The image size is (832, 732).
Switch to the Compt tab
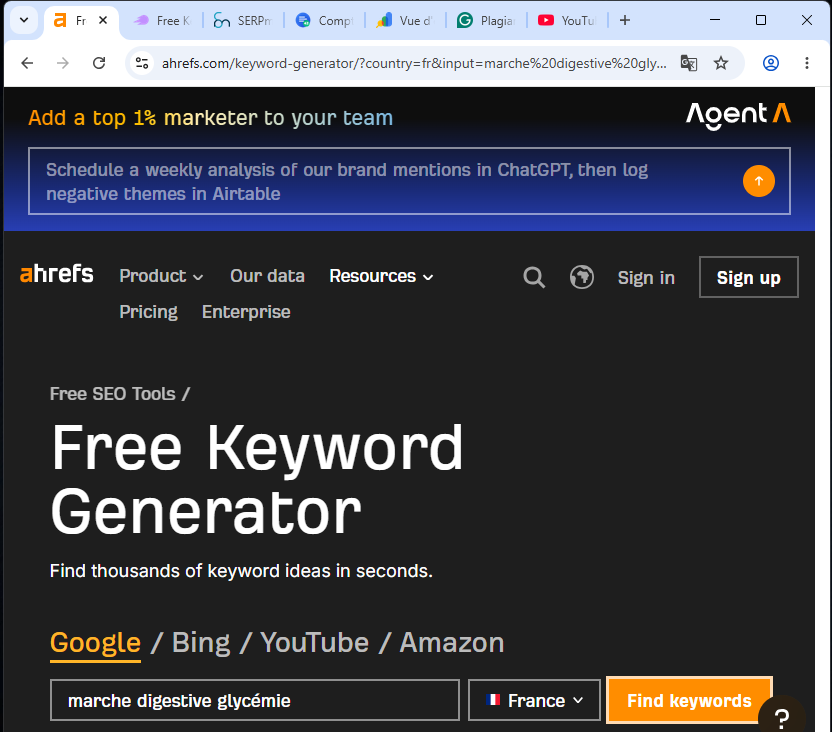[323, 21]
